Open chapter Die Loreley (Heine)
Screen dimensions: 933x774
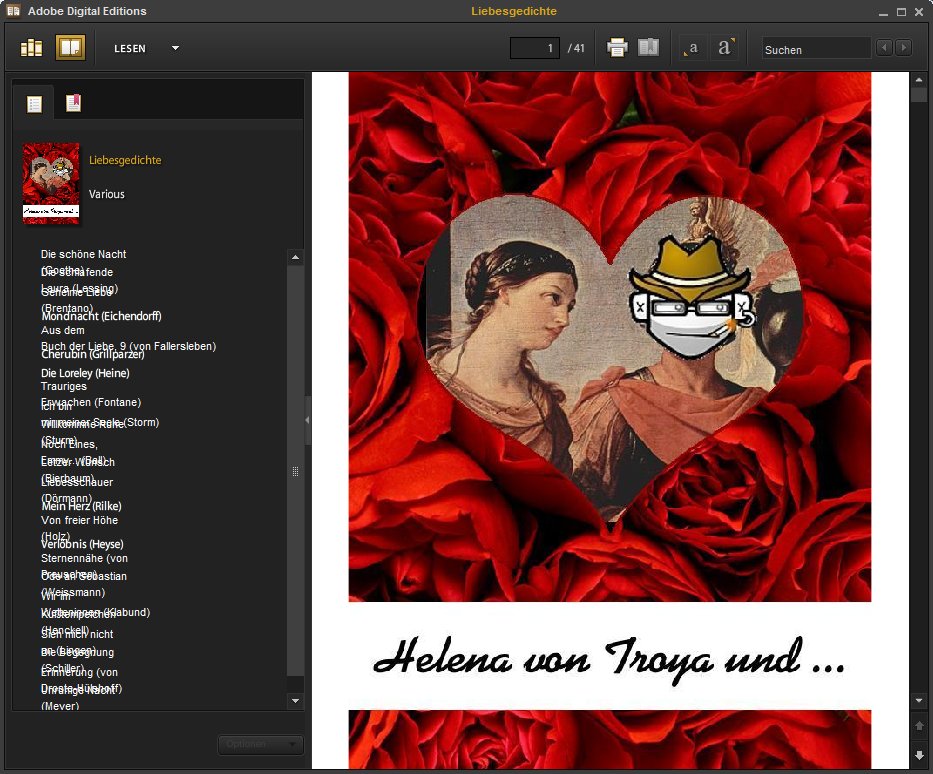click(85, 373)
